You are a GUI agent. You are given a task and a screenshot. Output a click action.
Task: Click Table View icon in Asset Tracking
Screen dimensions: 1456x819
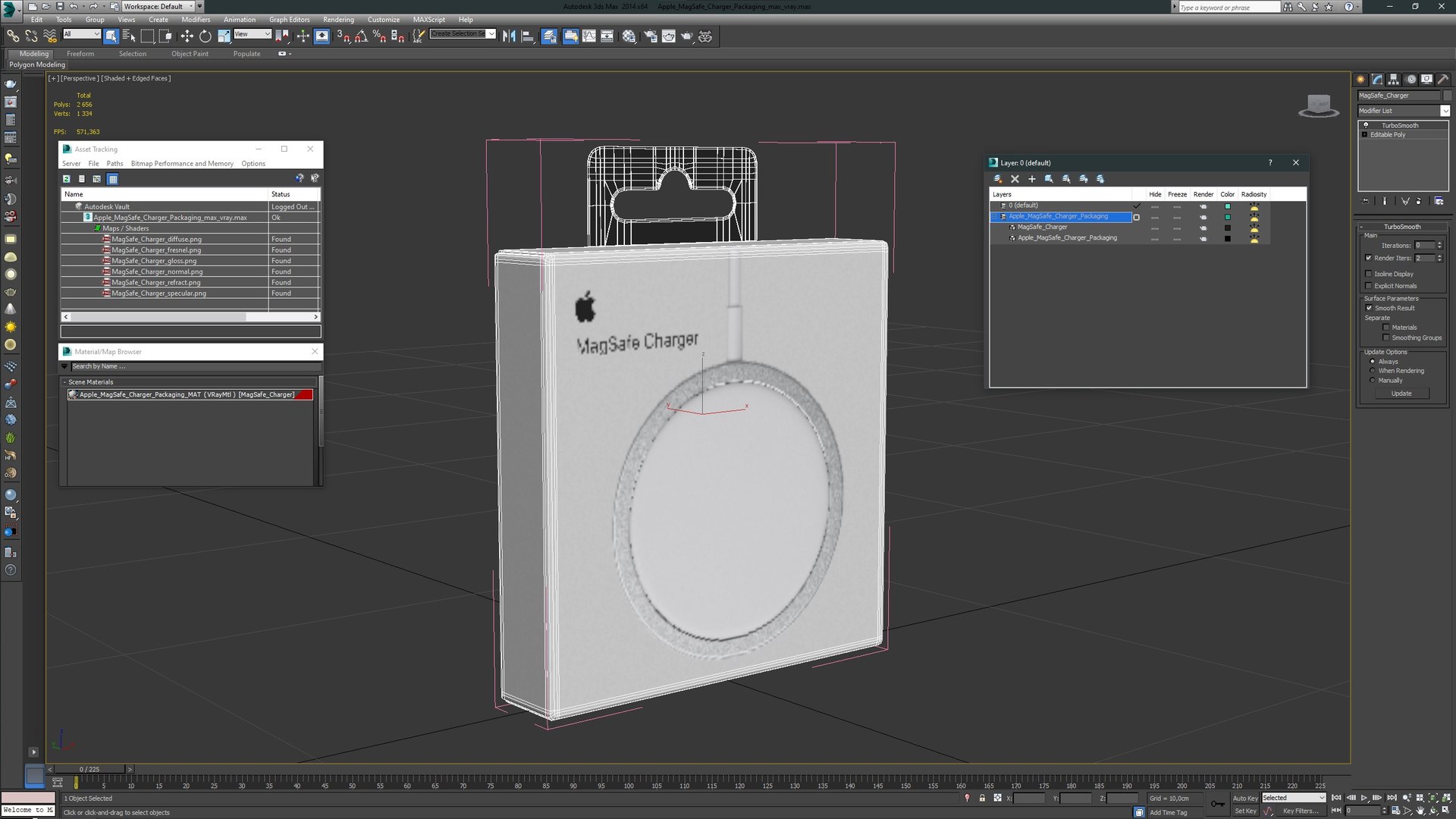click(x=112, y=179)
